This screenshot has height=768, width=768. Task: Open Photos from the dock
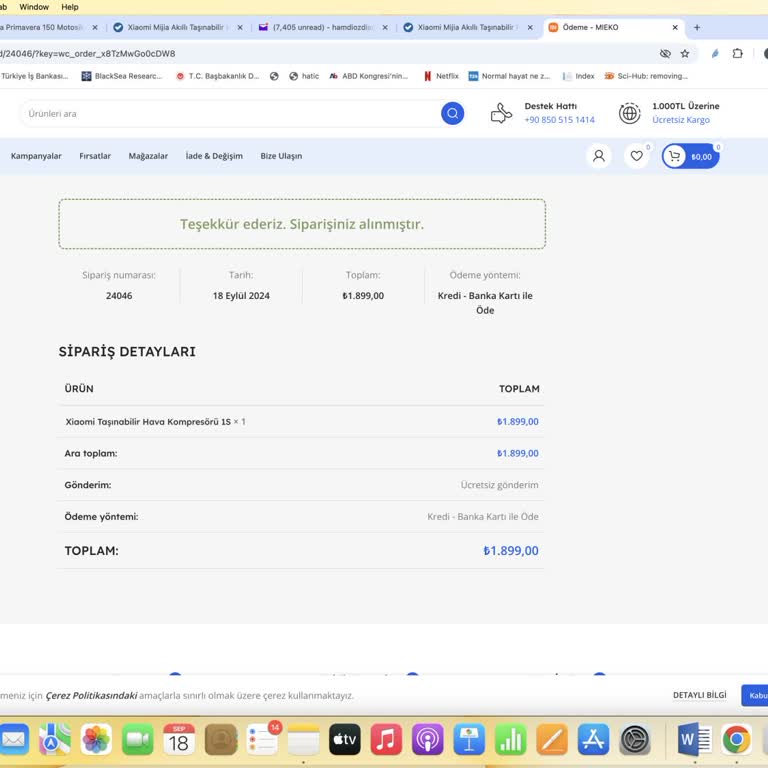pos(96,739)
